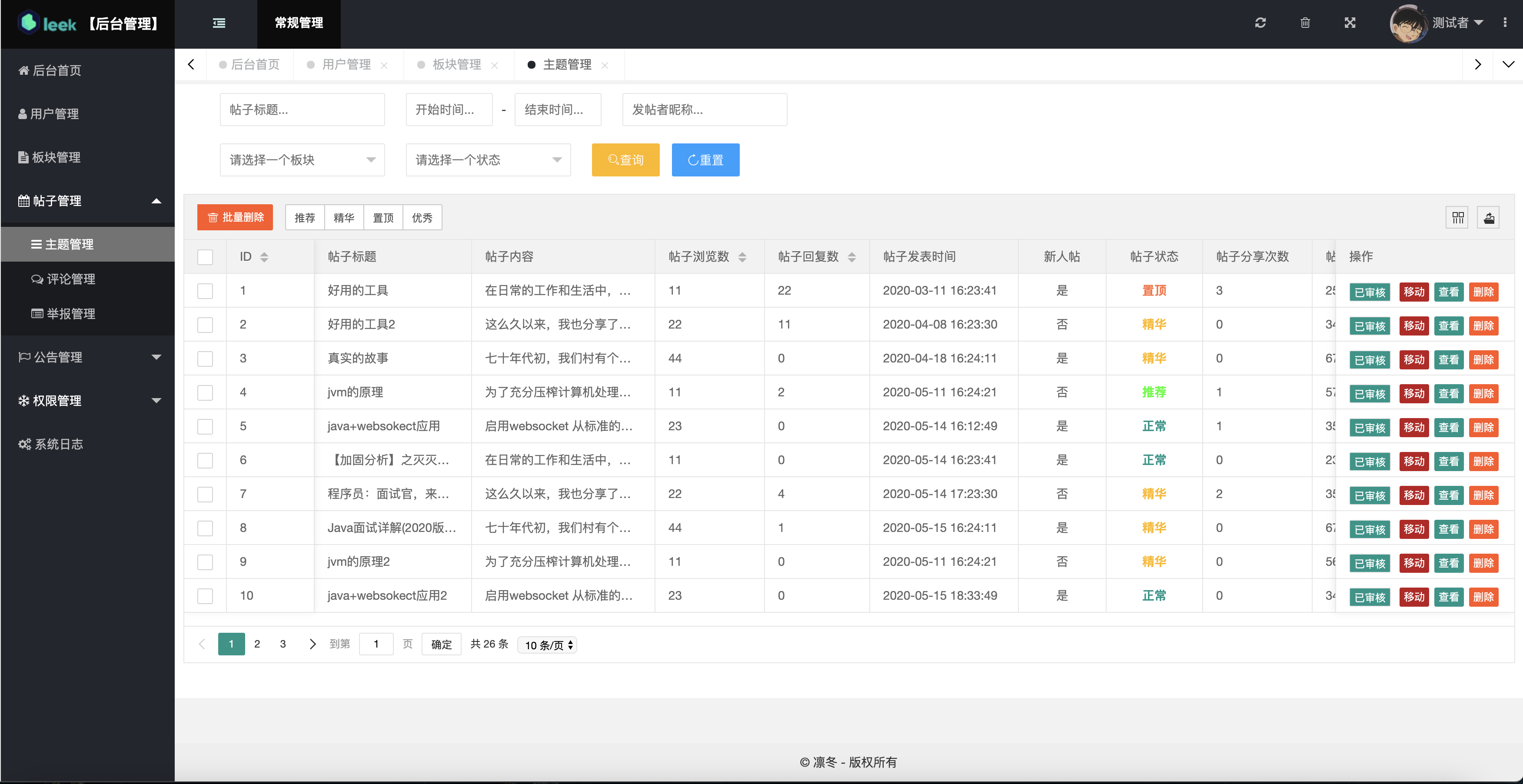
Task: Sort by ID column arrows
Action: [264, 257]
